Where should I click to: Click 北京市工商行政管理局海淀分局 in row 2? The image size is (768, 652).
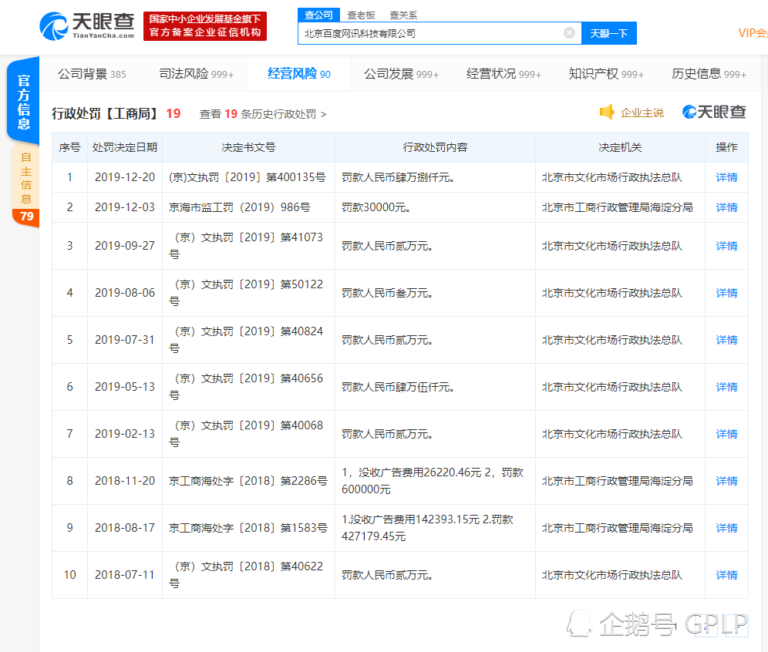click(x=617, y=207)
